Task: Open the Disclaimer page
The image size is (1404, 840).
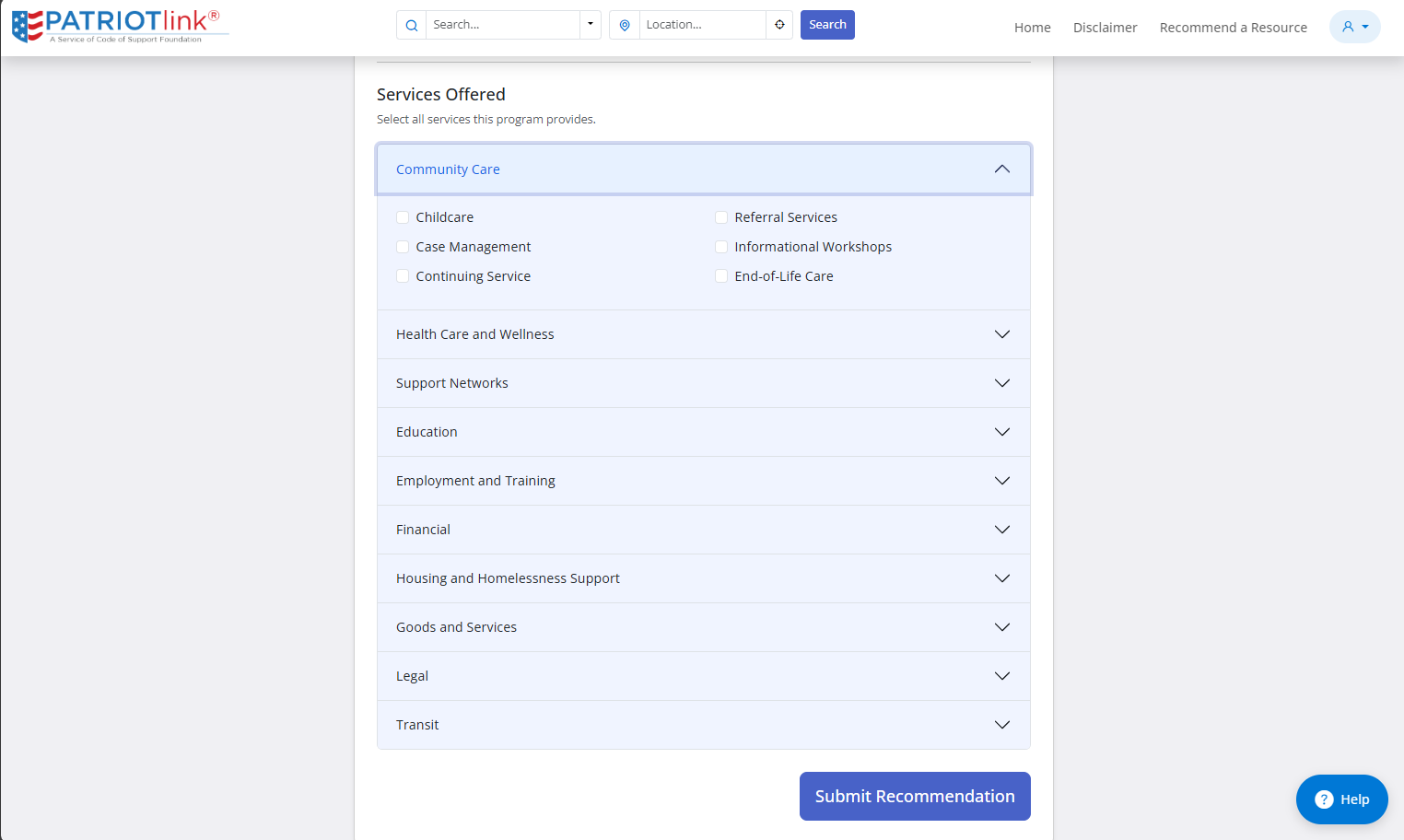Action: click(1106, 28)
